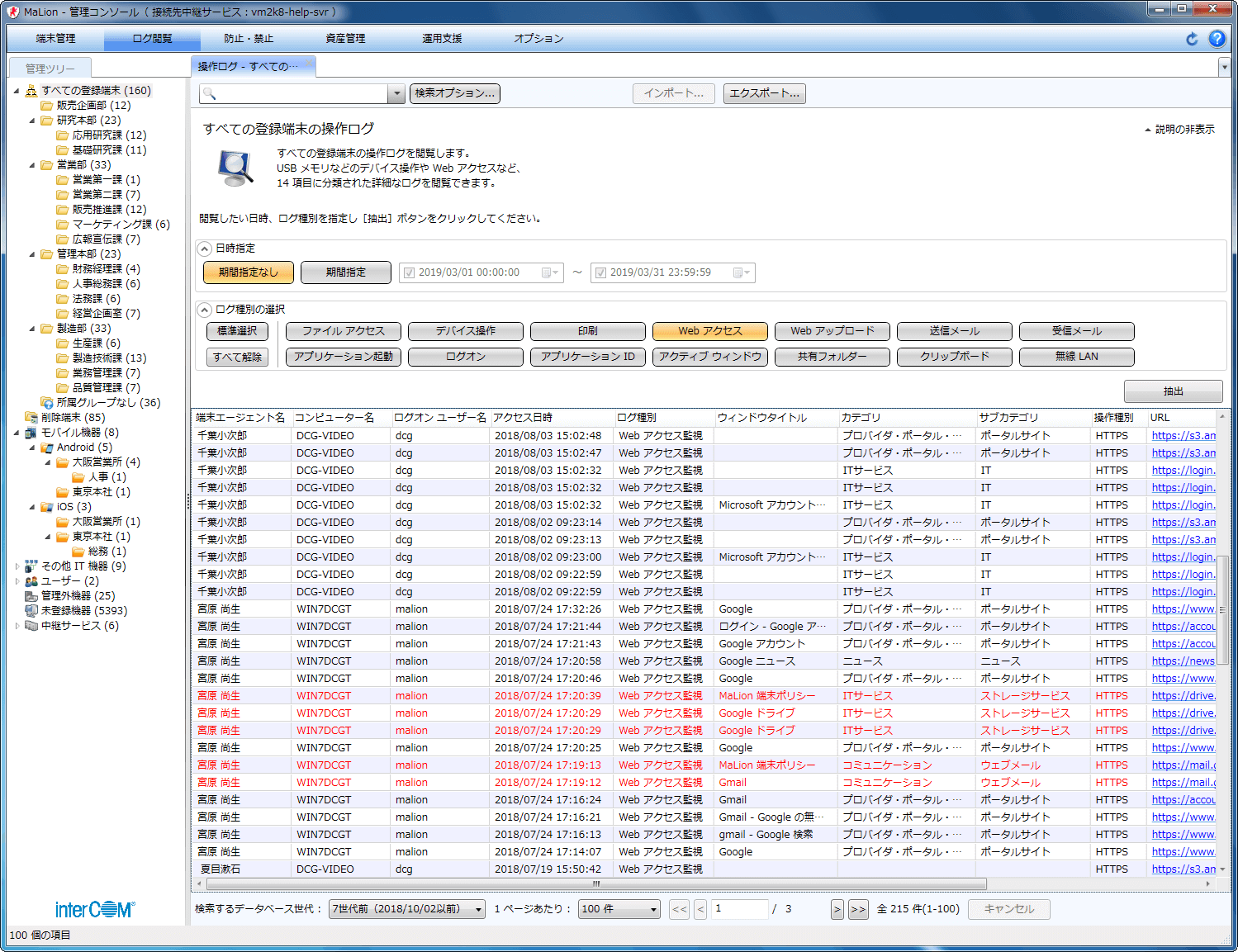The image size is (1238, 952).
Task: Open the help question mark icon
Action: click(1217, 39)
